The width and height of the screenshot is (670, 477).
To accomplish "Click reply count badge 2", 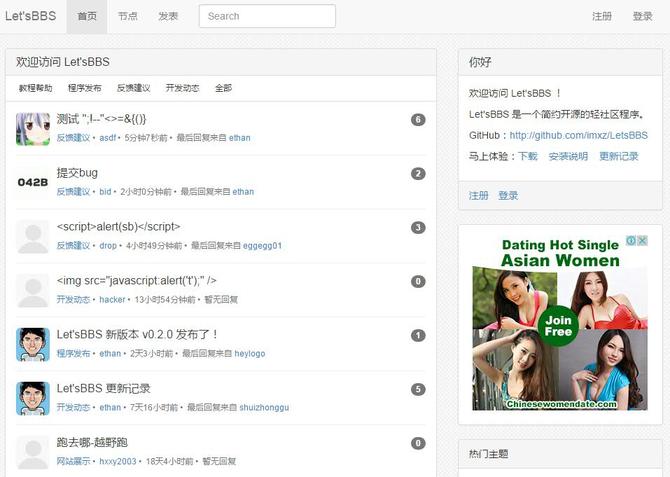I will (418, 174).
